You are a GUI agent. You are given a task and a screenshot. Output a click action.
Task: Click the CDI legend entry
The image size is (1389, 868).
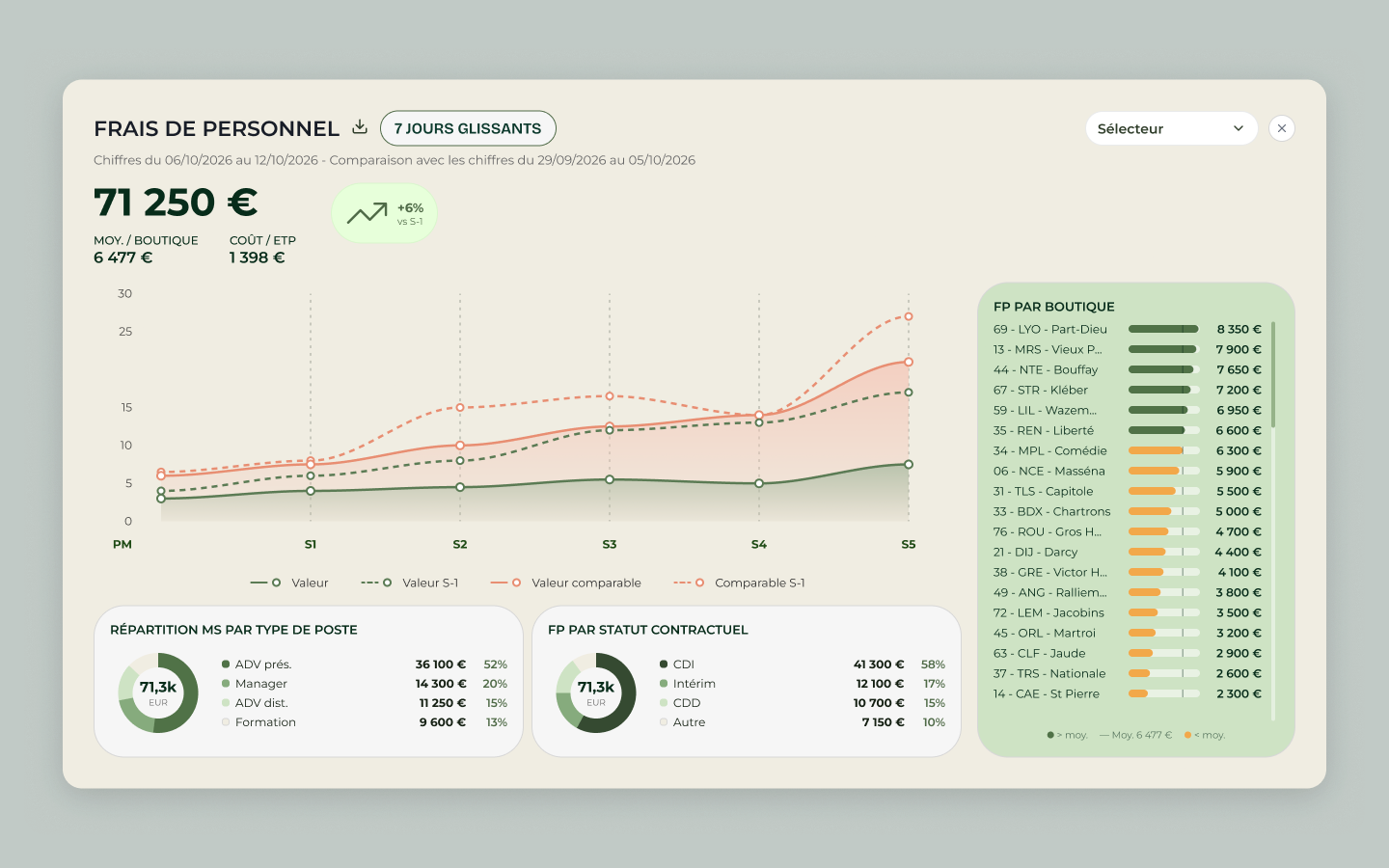[x=803, y=665]
